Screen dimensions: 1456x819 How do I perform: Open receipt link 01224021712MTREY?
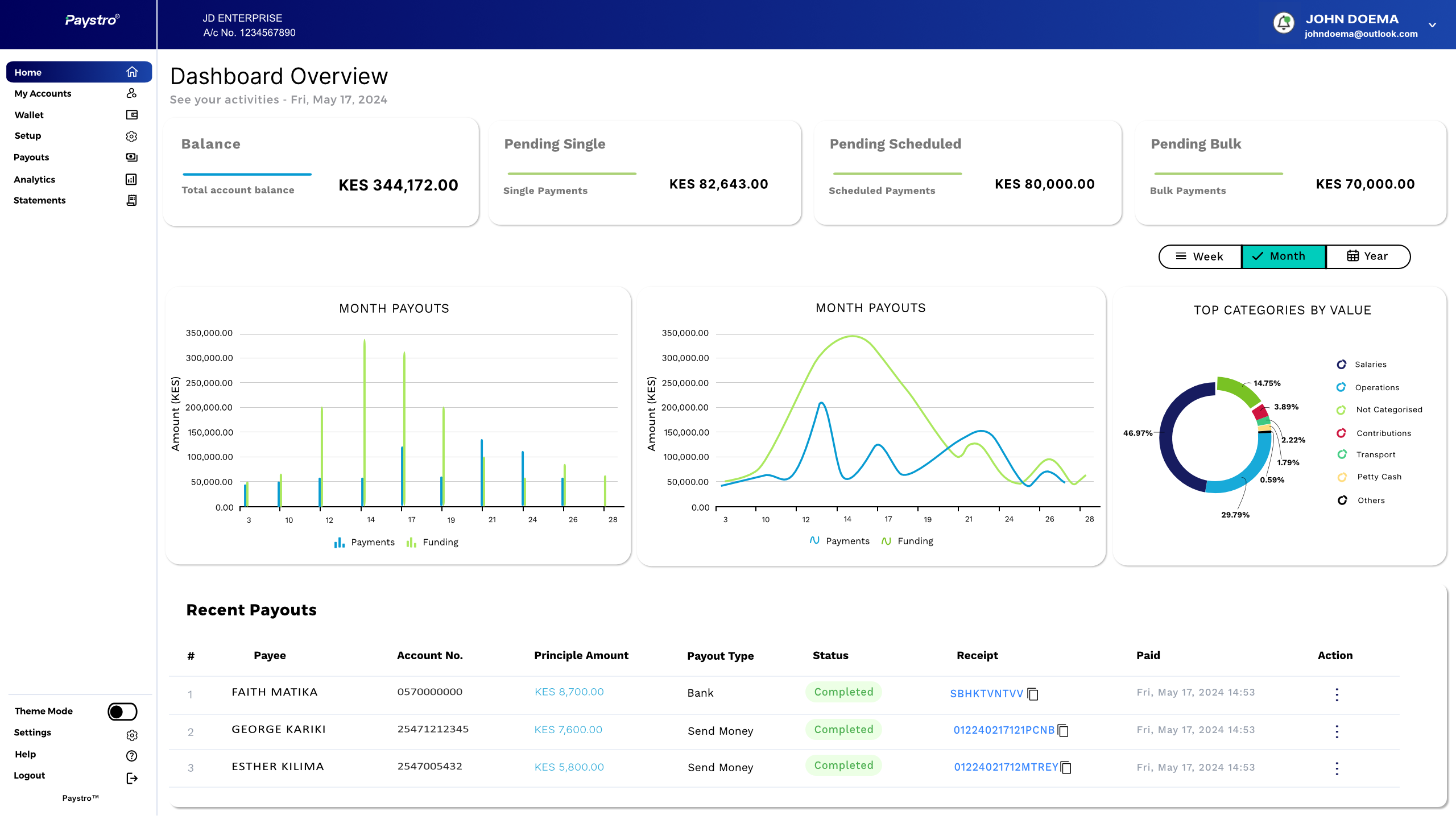1006,767
